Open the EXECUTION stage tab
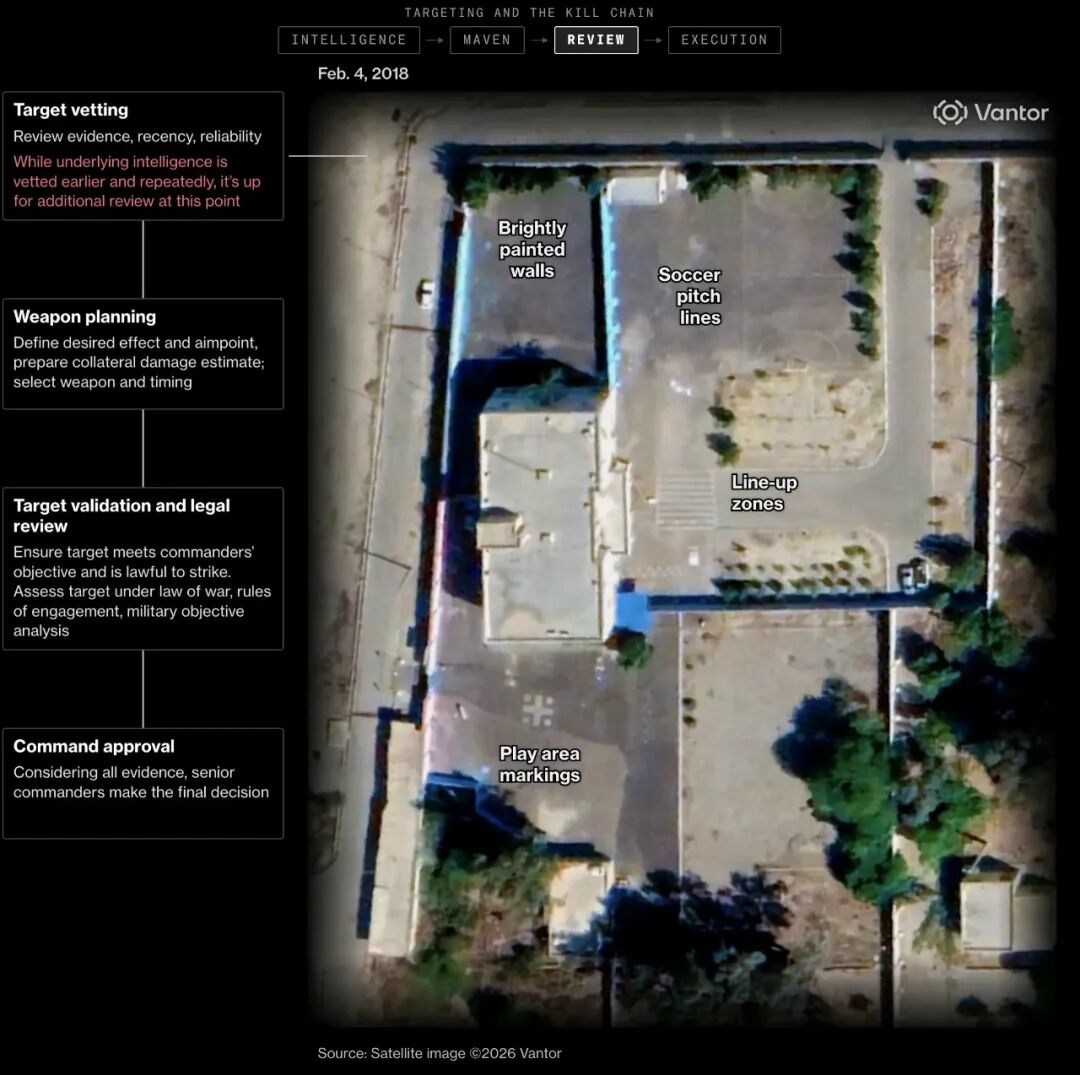 [724, 40]
